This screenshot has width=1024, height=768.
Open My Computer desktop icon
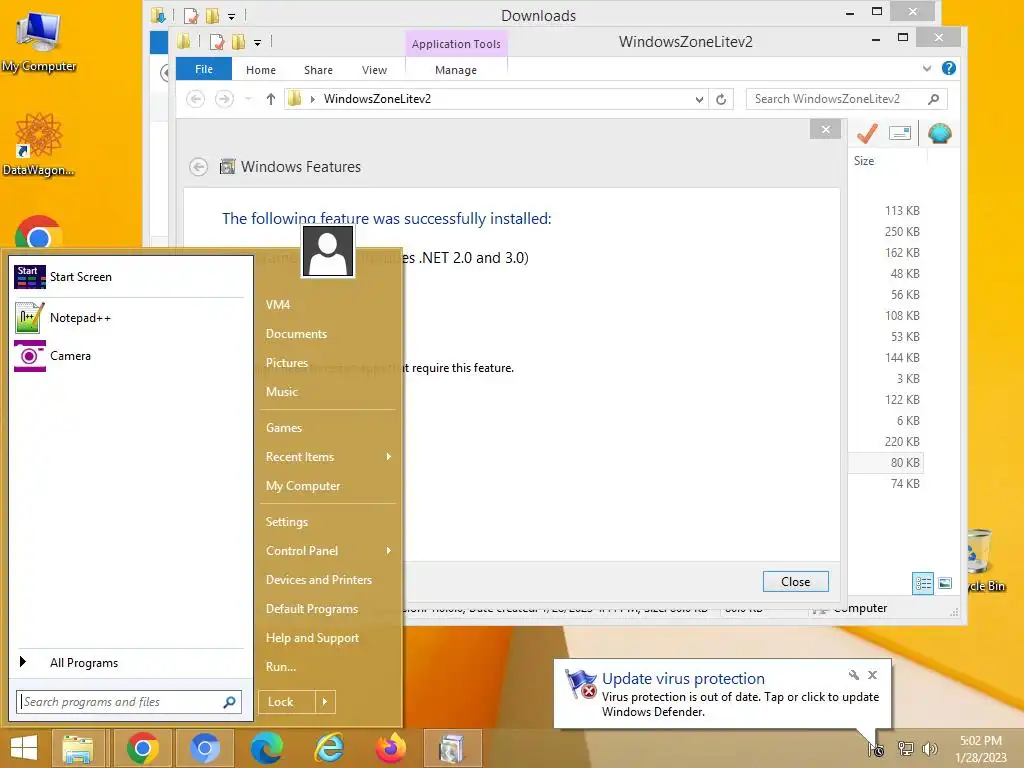(x=39, y=42)
